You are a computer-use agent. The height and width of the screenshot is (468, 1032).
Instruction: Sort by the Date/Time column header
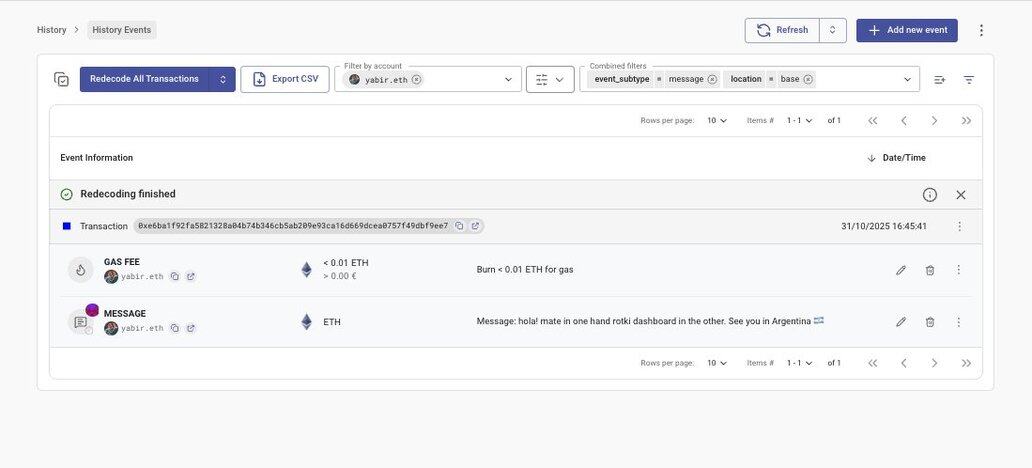903,158
